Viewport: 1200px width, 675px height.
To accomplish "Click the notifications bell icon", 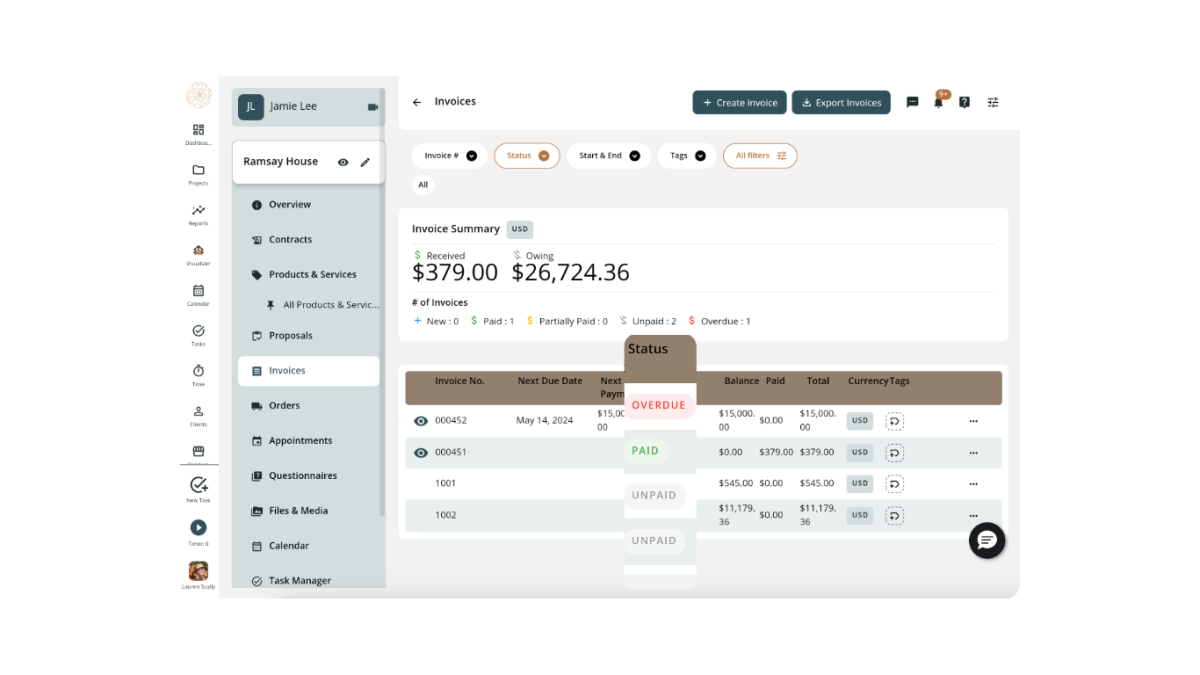I will pos(938,102).
